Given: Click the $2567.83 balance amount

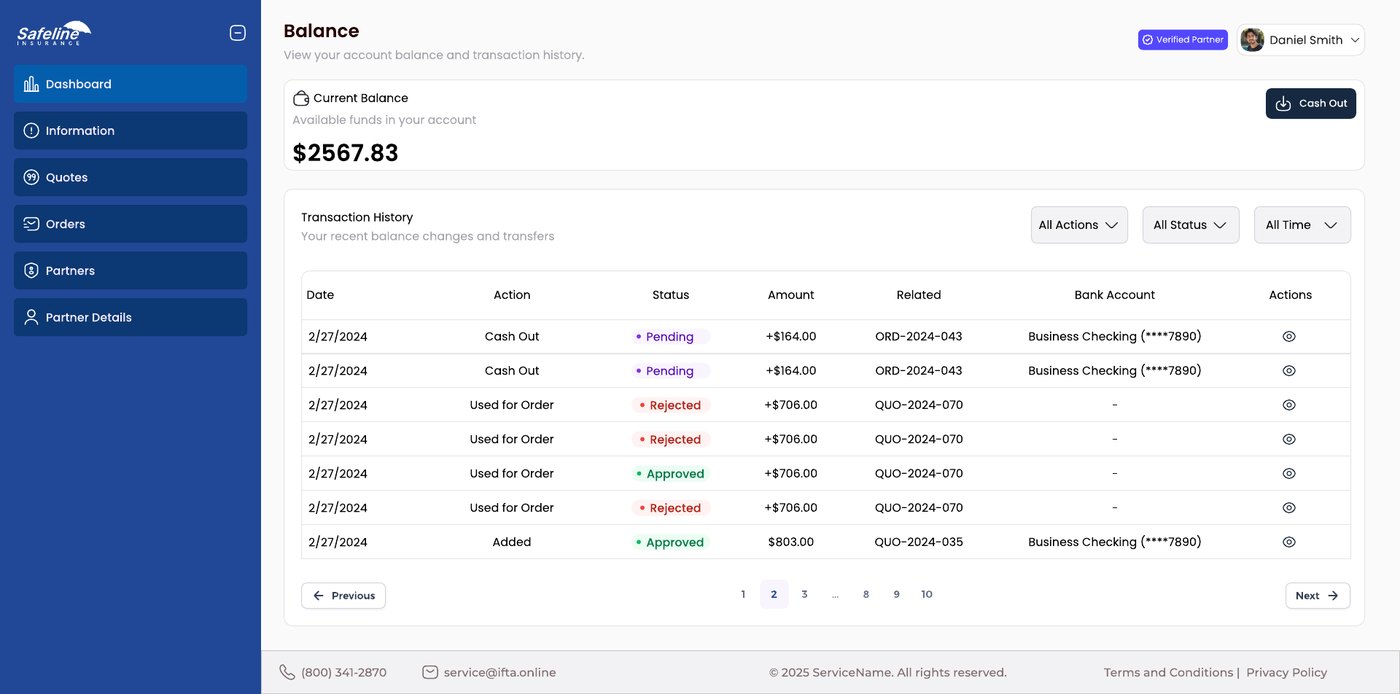Looking at the screenshot, I should click(x=345, y=153).
